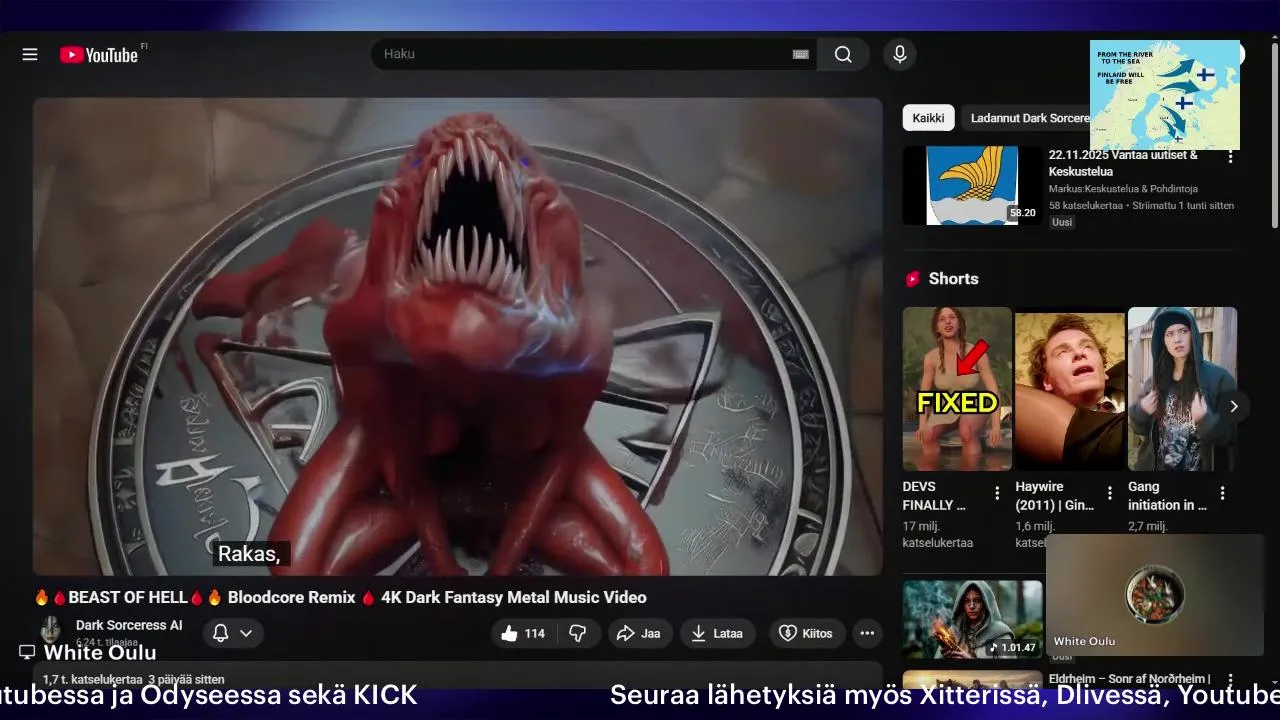Click the Finland map overlay image
1280x720 pixels.
coord(1165,95)
